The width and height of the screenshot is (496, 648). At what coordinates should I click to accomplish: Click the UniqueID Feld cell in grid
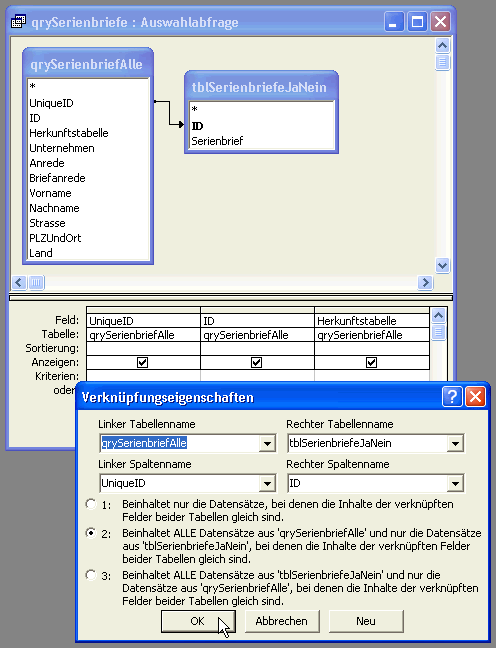143,321
